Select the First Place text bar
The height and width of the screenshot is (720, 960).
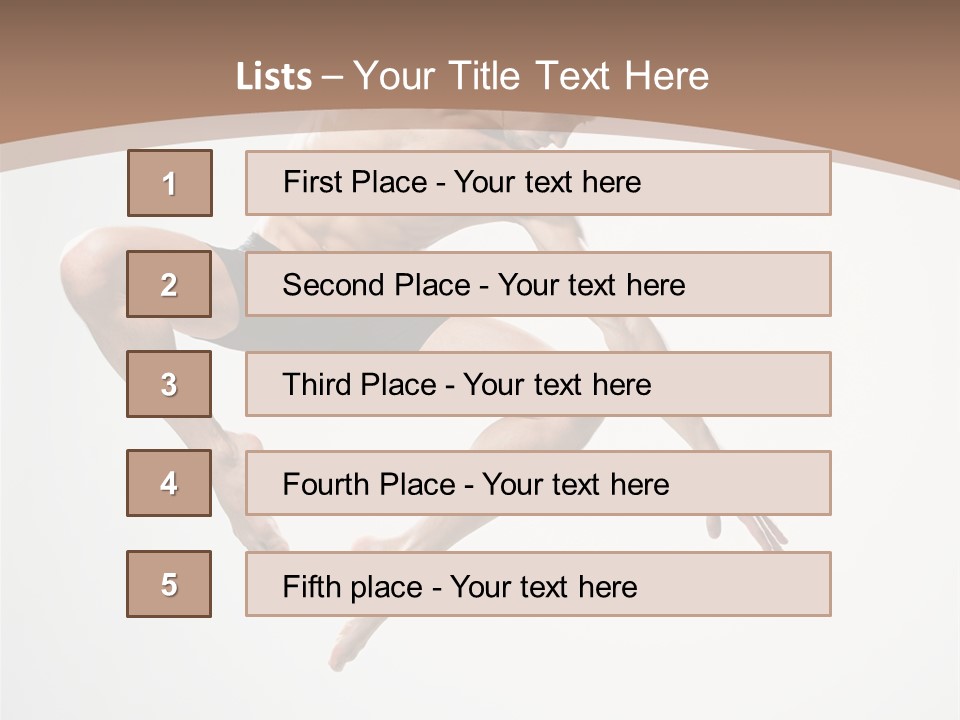538,183
